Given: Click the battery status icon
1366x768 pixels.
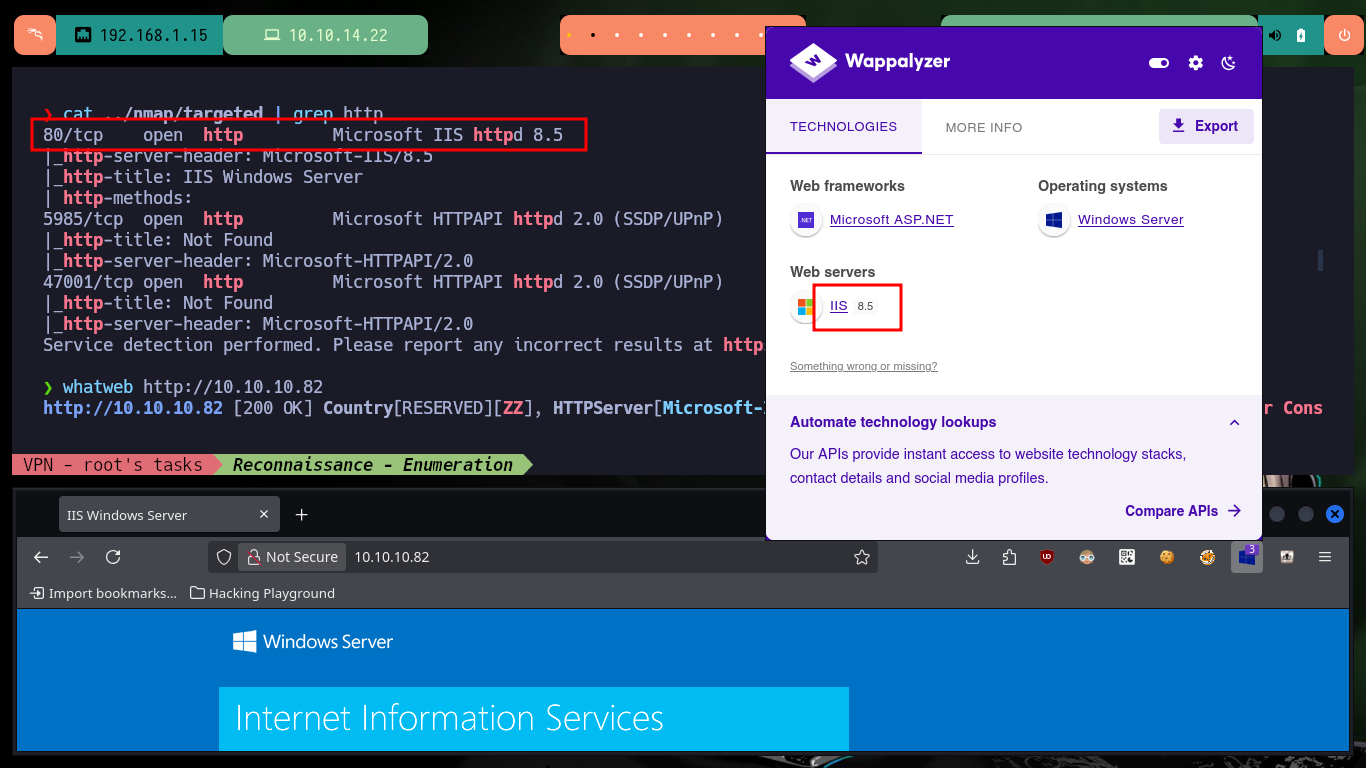Looking at the screenshot, I should 1300,35.
